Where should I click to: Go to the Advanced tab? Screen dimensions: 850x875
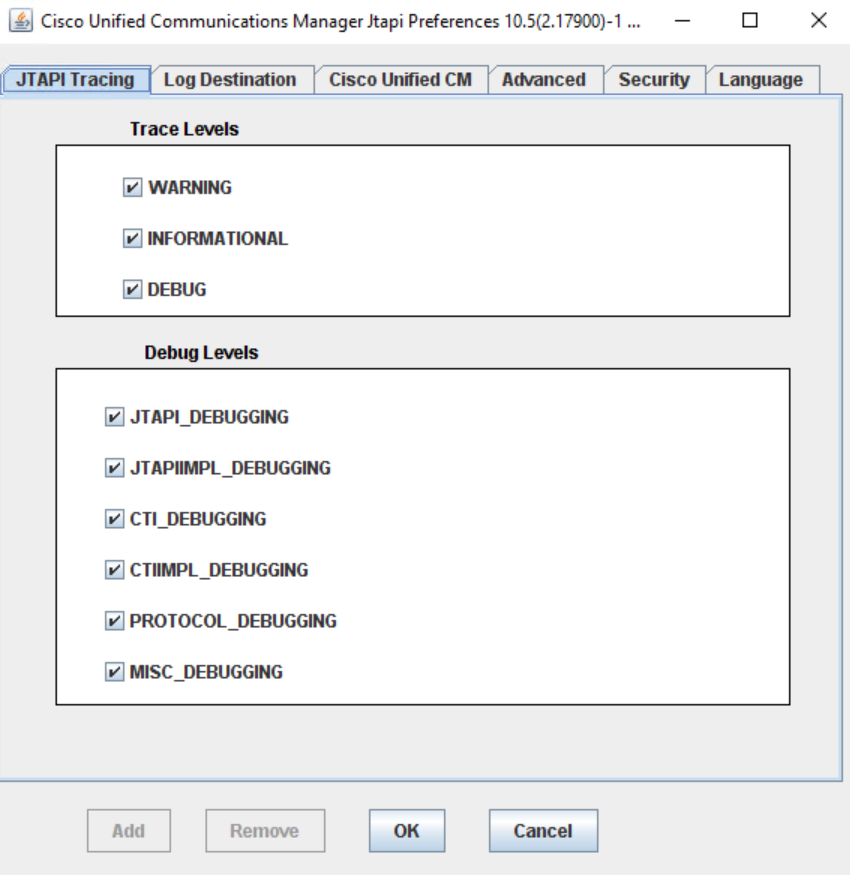[x=544, y=80]
